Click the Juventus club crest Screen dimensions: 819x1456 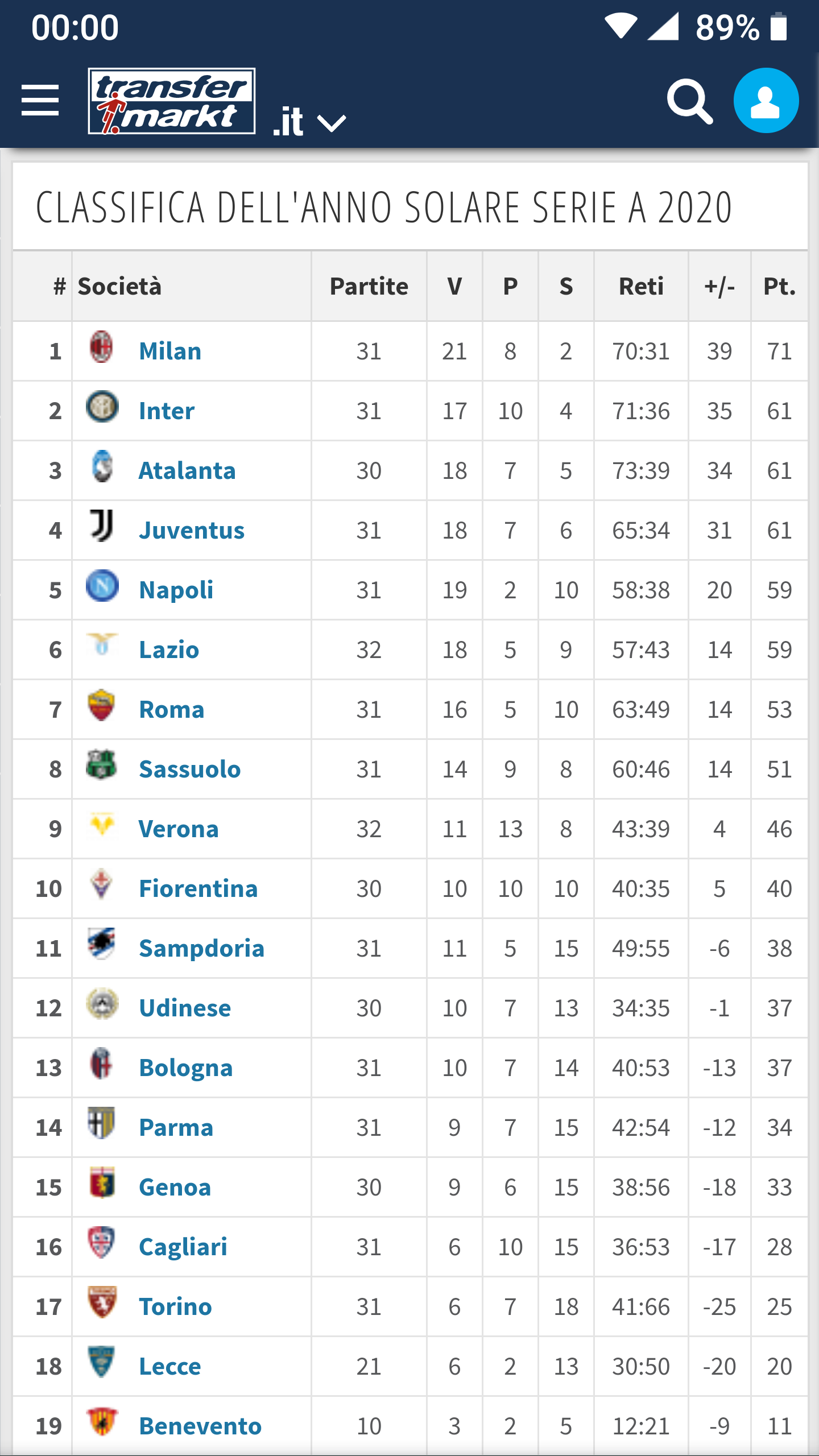(x=102, y=526)
